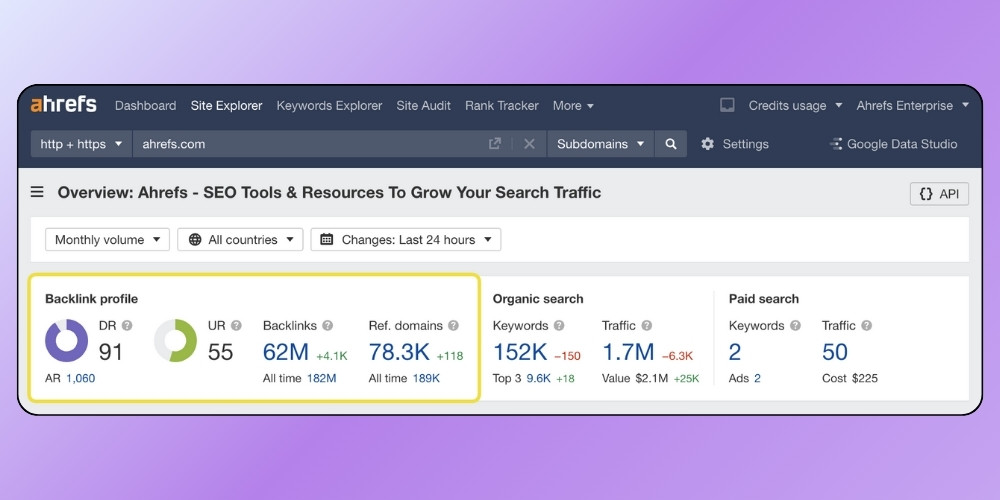Click the UR value 55
1000x500 pixels.
click(221, 352)
